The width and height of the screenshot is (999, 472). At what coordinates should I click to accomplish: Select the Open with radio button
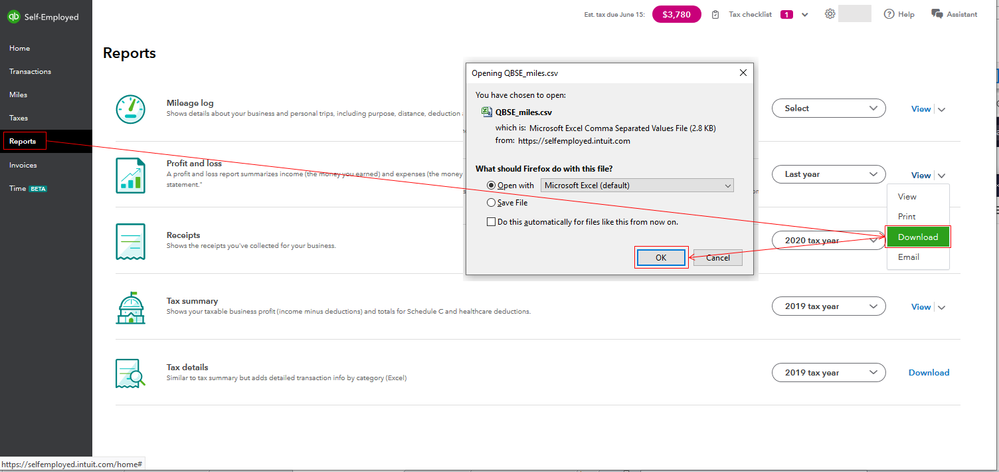(491, 185)
